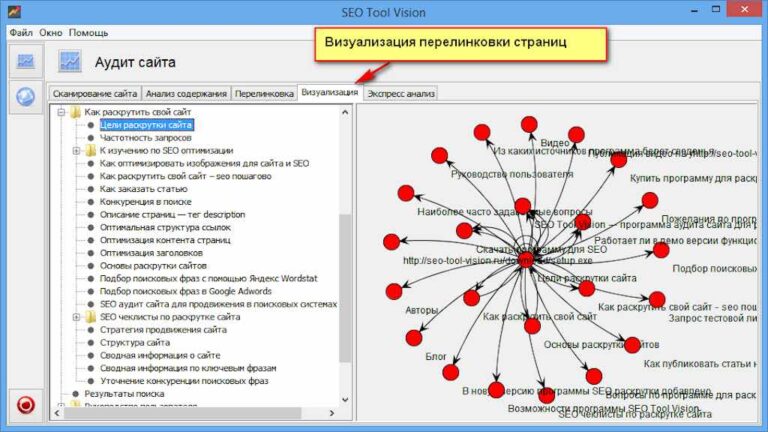Expand the SEO чеклисты по раскрутке сайта node
Image resolution: width=768 pixels, height=432 pixels.
click(x=76, y=317)
